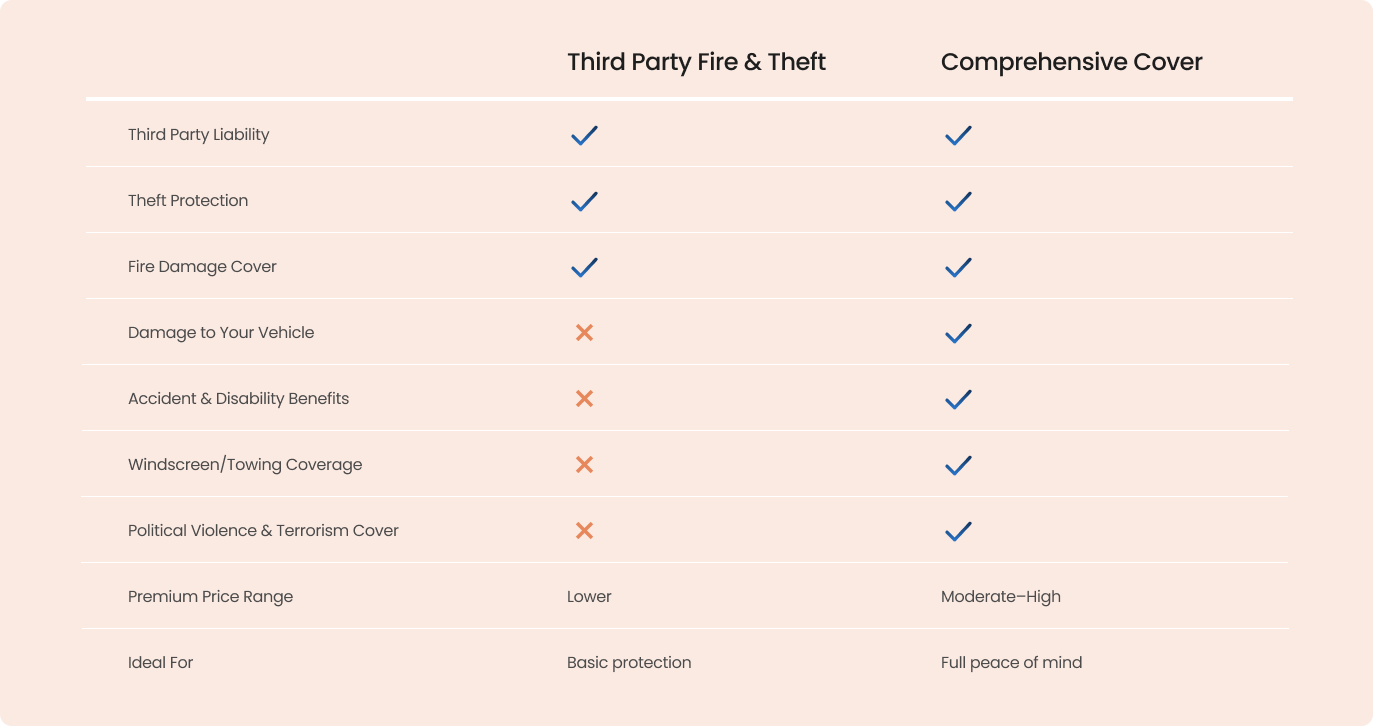This screenshot has width=1373, height=726.
Task: Click the Basic protection text
Action: coord(629,663)
